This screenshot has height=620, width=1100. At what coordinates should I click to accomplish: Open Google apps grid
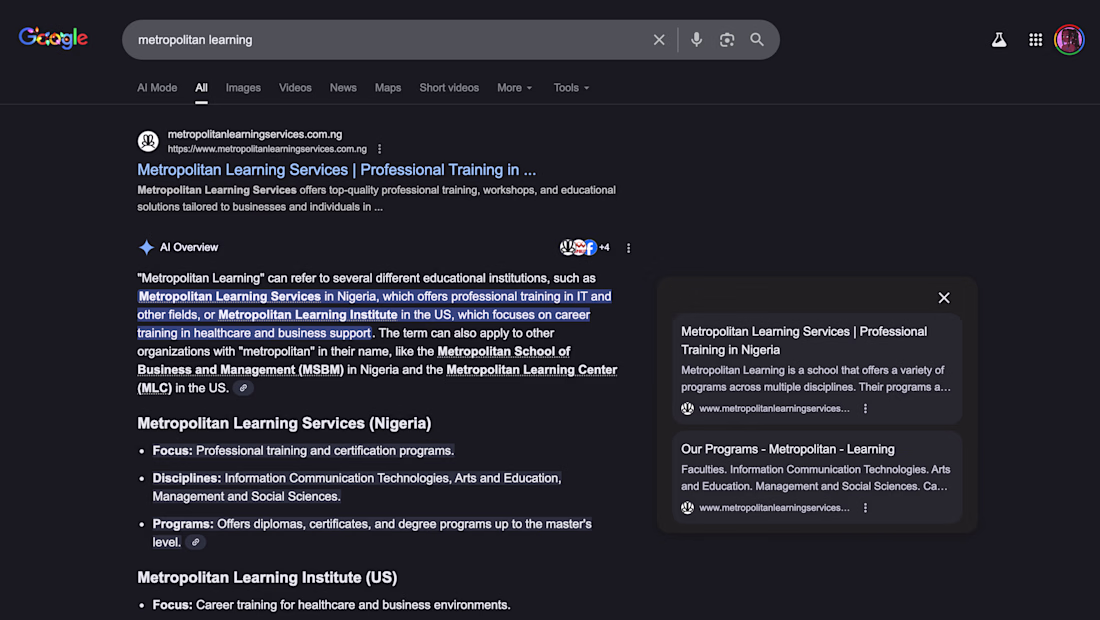[1035, 40]
